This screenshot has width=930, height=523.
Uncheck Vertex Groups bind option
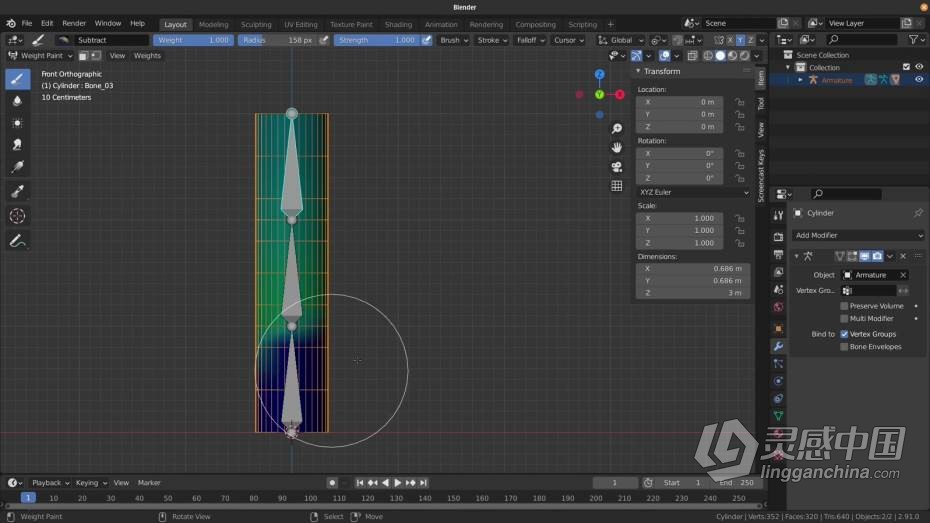click(844, 334)
